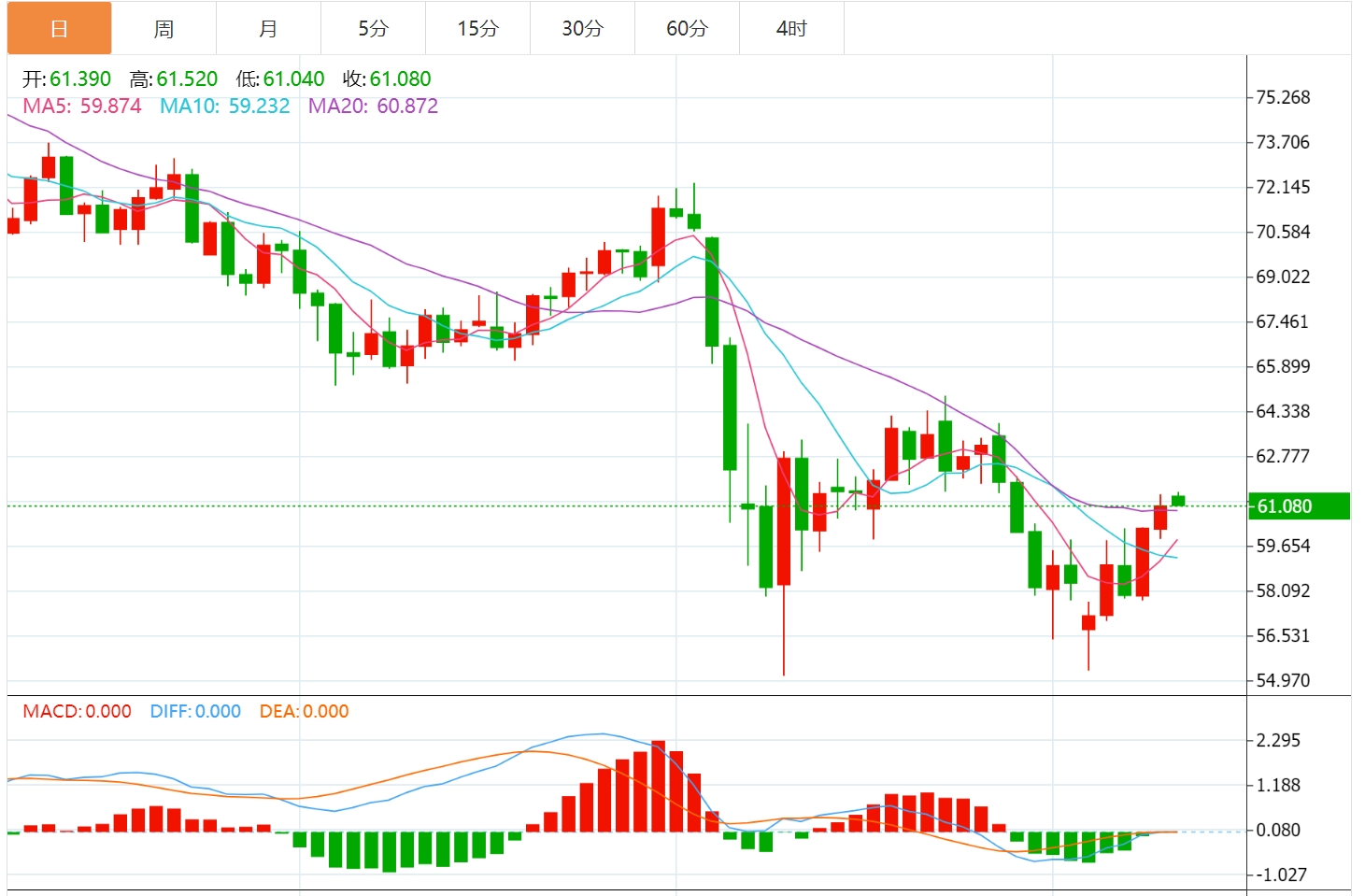The height and width of the screenshot is (896, 1365).
Task: Click the 73.706 price axis label
Action: coord(1283,142)
